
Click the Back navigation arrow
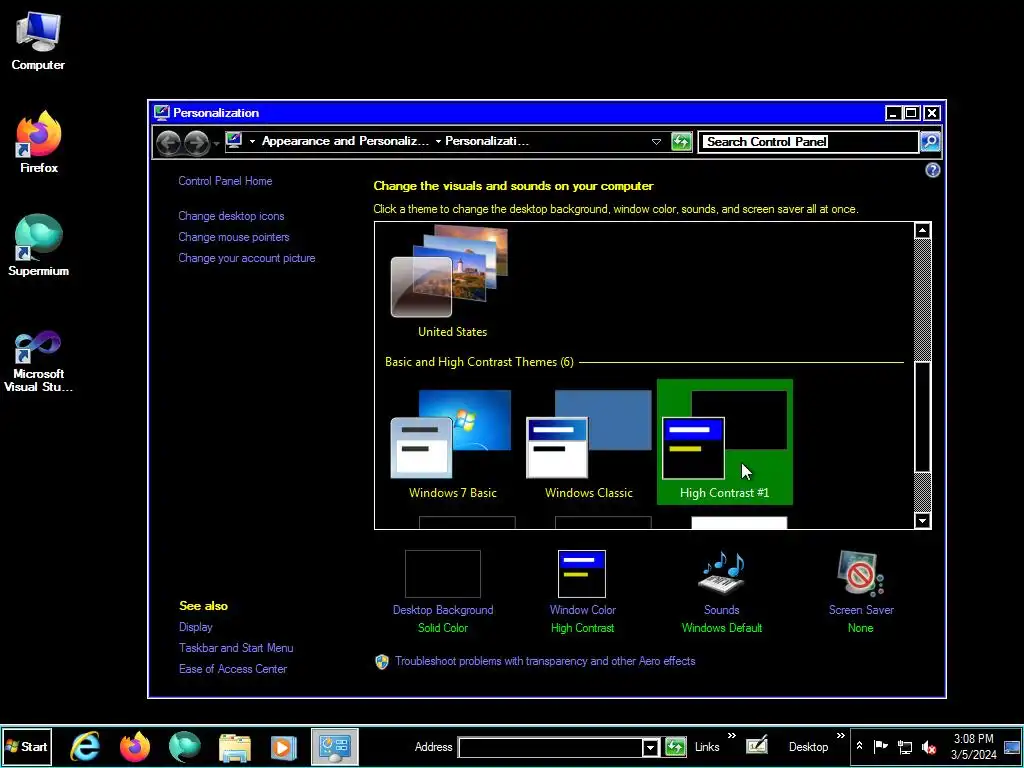[x=168, y=142]
